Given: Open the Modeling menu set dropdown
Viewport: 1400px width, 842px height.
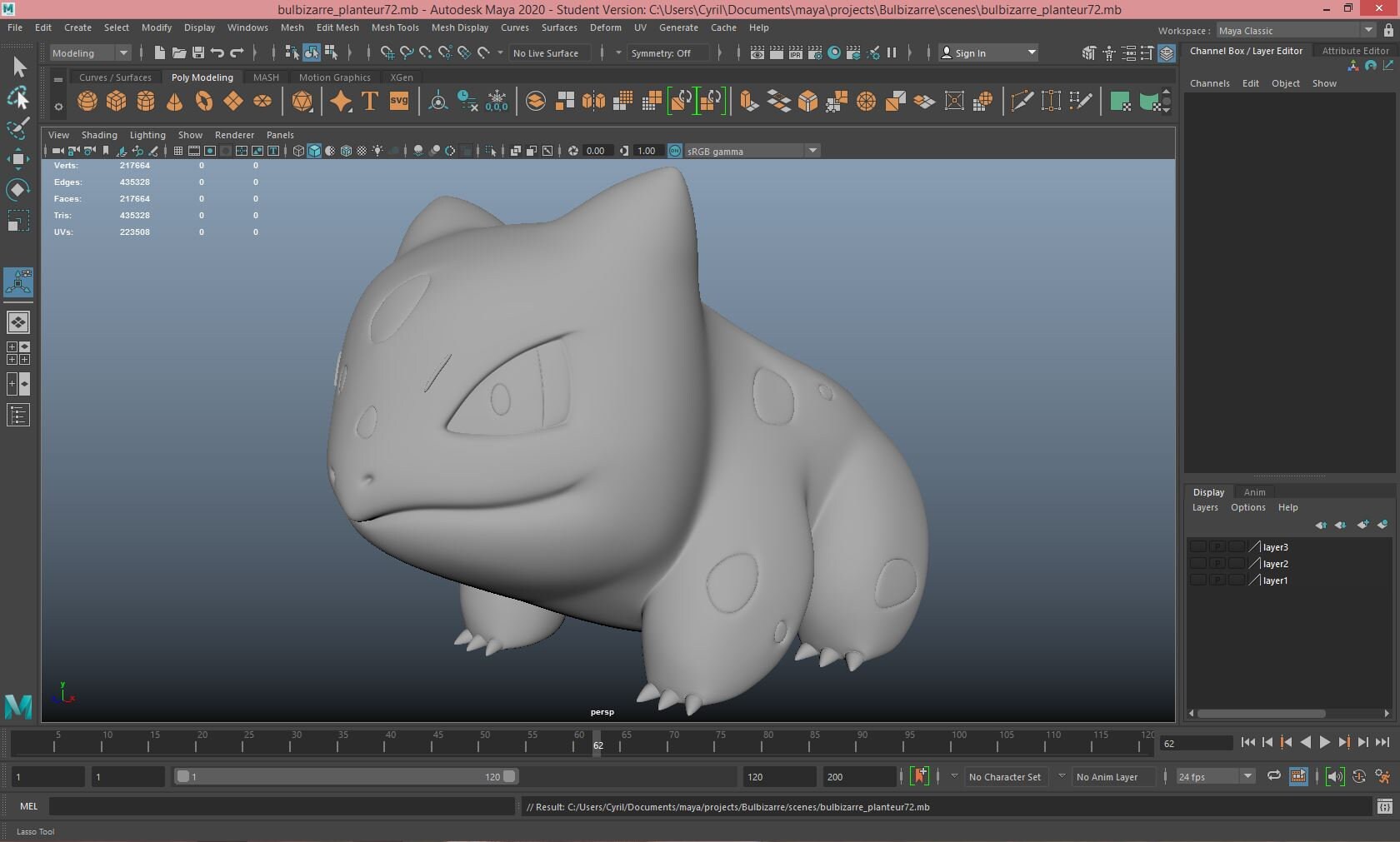Looking at the screenshot, I should [90, 52].
